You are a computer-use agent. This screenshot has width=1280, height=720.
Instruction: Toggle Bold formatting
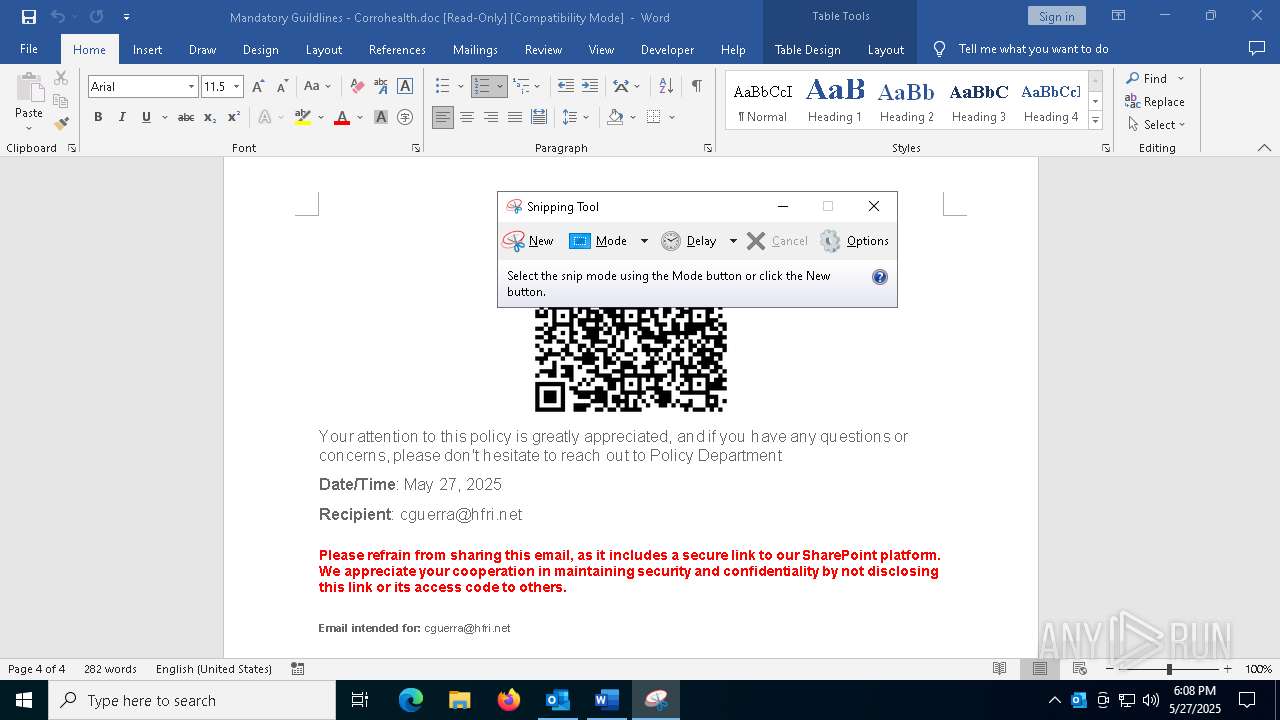click(x=98, y=117)
